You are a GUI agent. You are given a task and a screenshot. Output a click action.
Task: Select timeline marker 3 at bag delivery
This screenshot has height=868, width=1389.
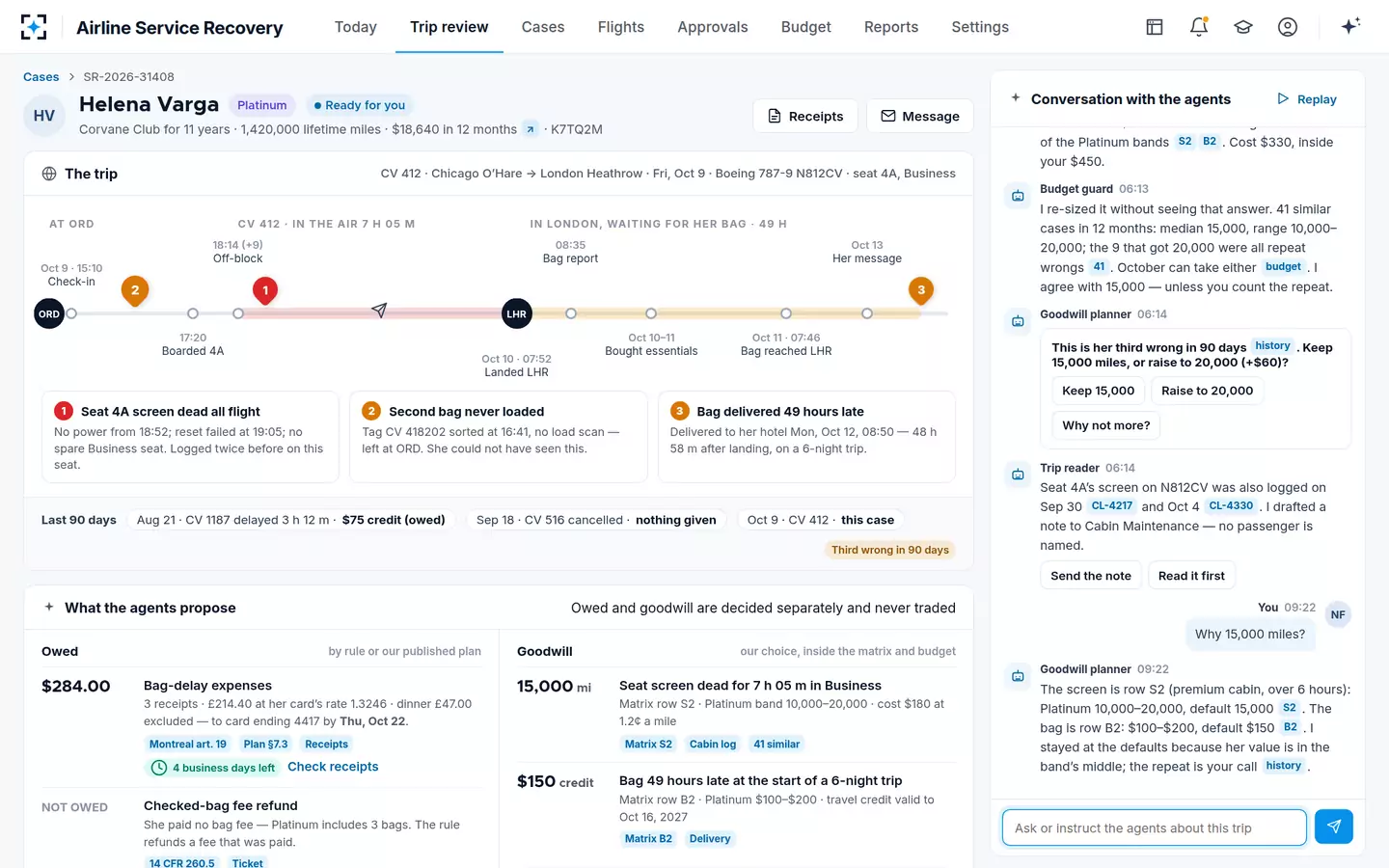(921, 289)
